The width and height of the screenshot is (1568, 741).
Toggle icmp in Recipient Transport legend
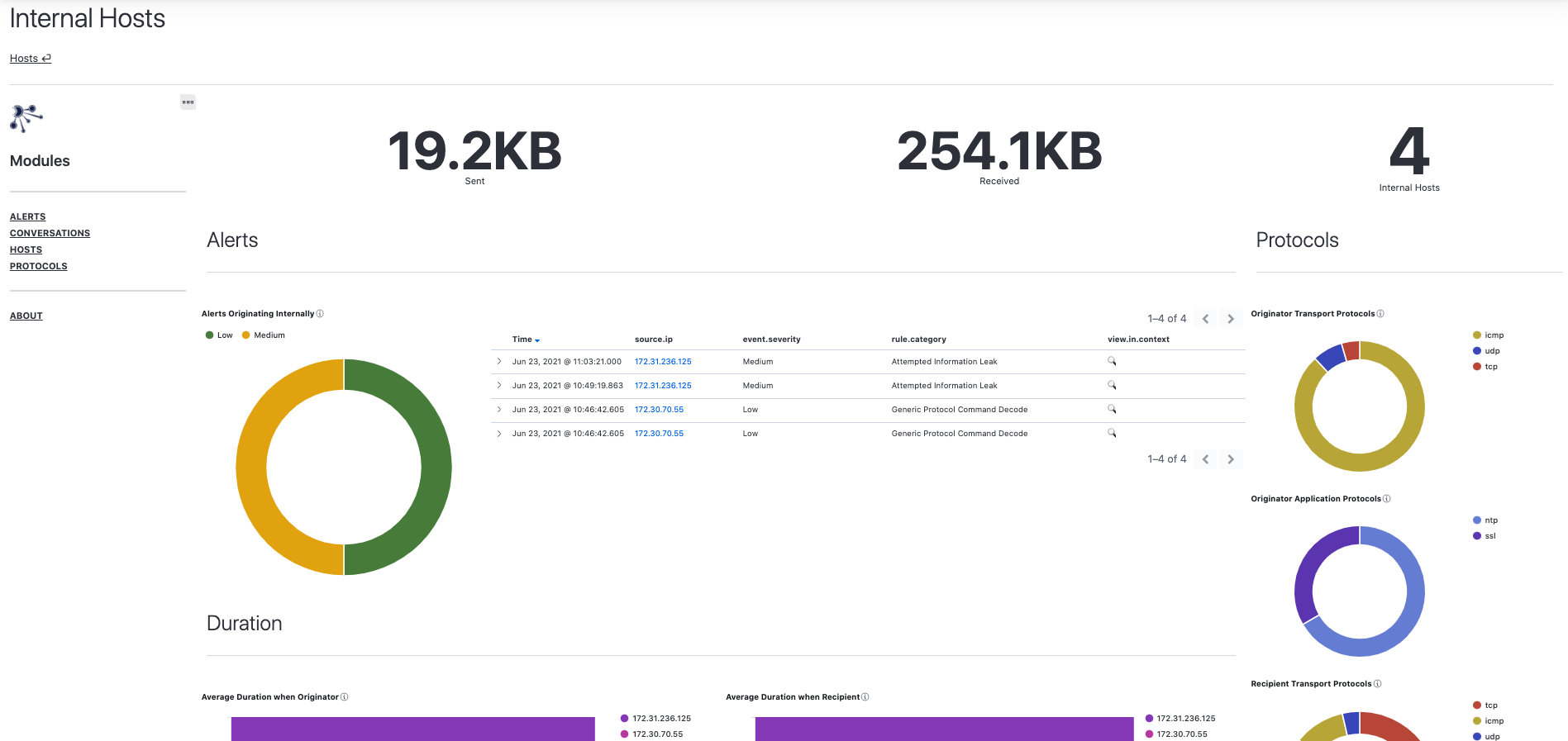[x=1488, y=721]
